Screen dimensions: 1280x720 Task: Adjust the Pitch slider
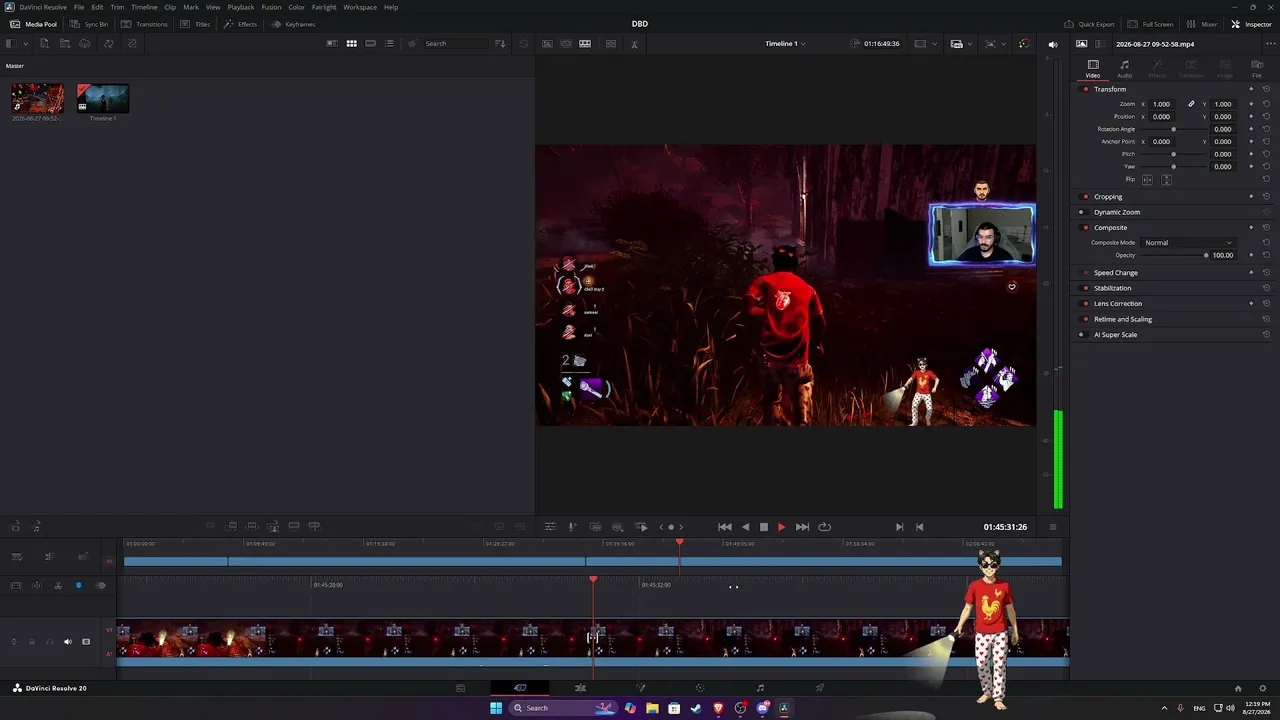[x=1174, y=155]
